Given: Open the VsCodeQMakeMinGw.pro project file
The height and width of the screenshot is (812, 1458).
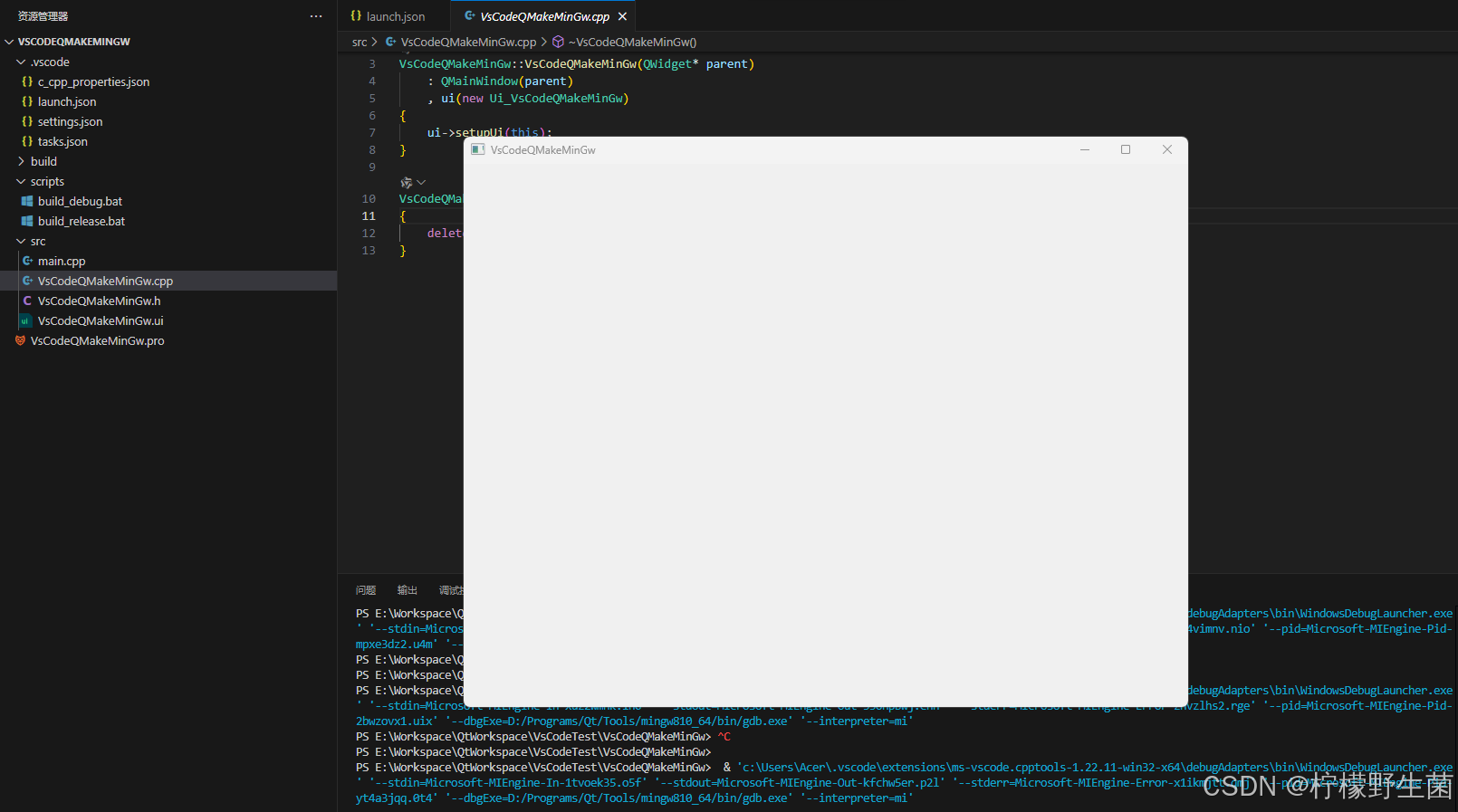Looking at the screenshot, I should tap(97, 340).
